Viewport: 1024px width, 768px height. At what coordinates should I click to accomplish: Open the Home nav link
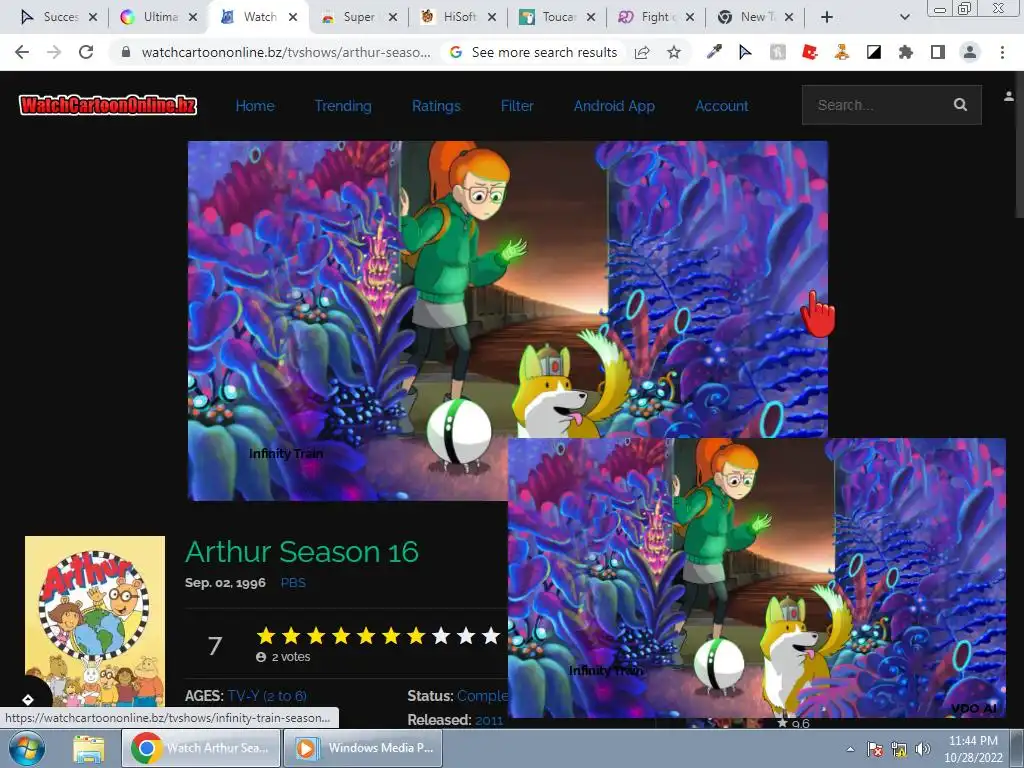pyautogui.click(x=255, y=106)
